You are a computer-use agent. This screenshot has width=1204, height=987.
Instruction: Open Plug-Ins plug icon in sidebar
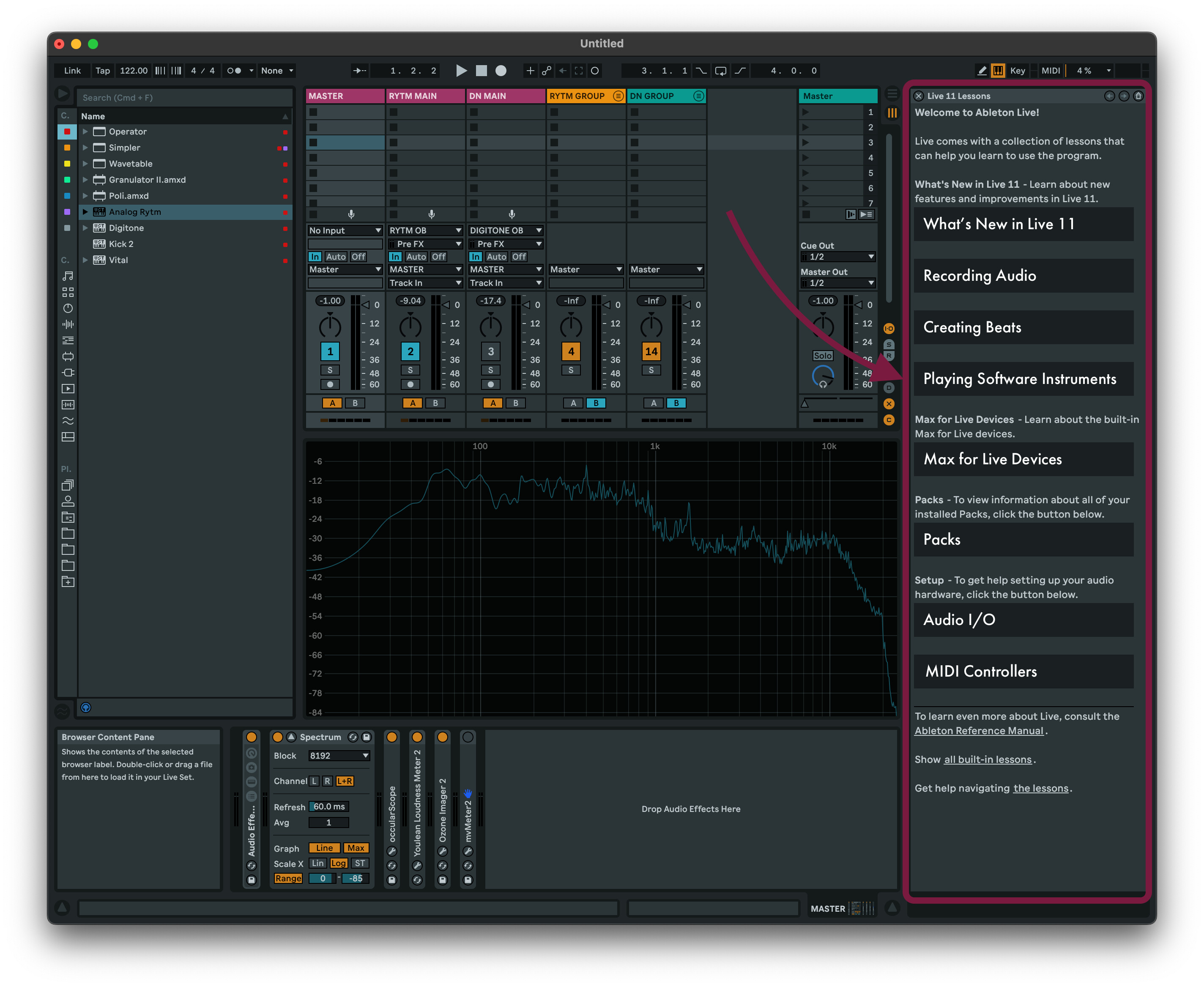point(68,373)
